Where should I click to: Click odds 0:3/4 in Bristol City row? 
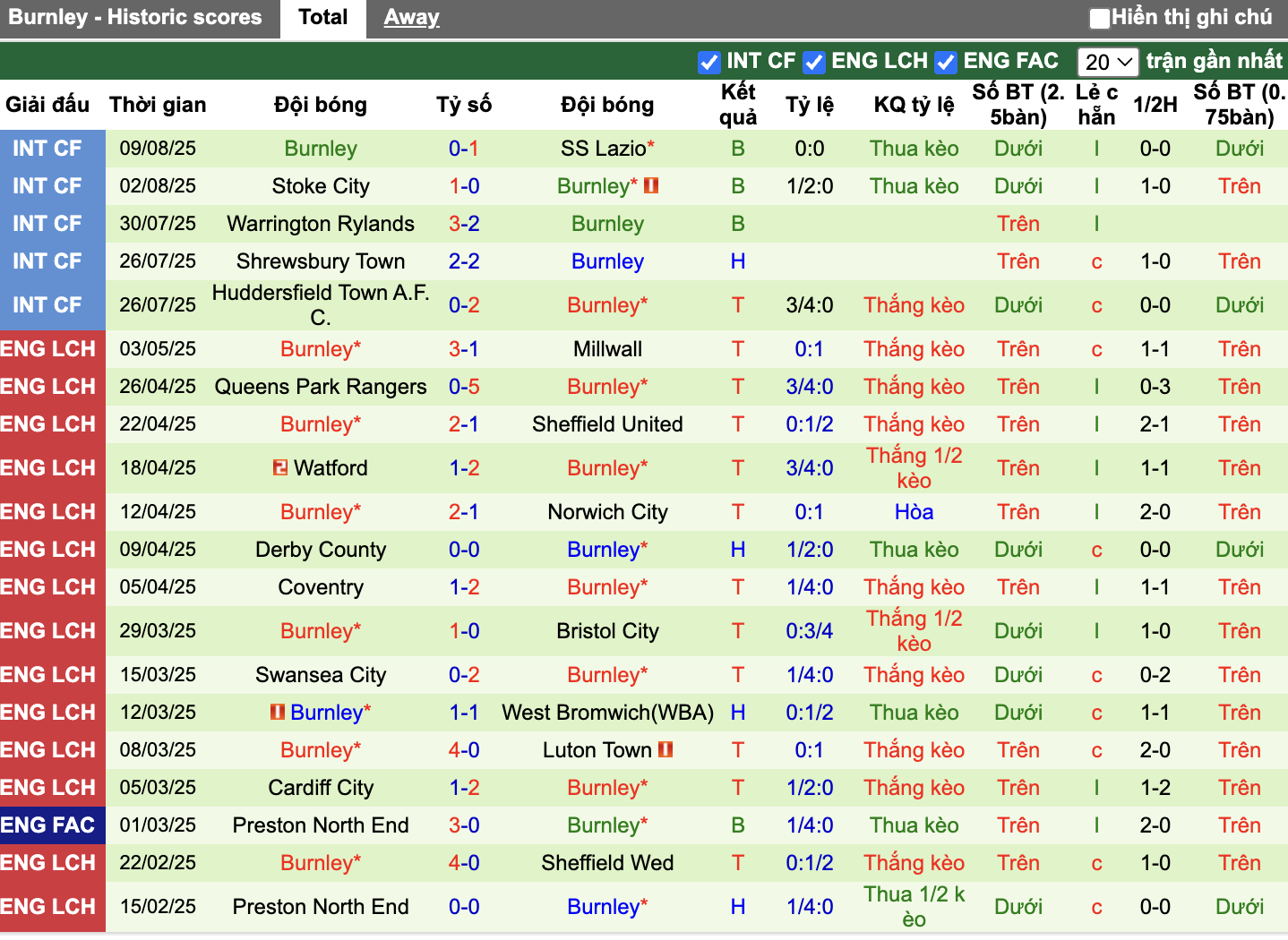tap(809, 631)
